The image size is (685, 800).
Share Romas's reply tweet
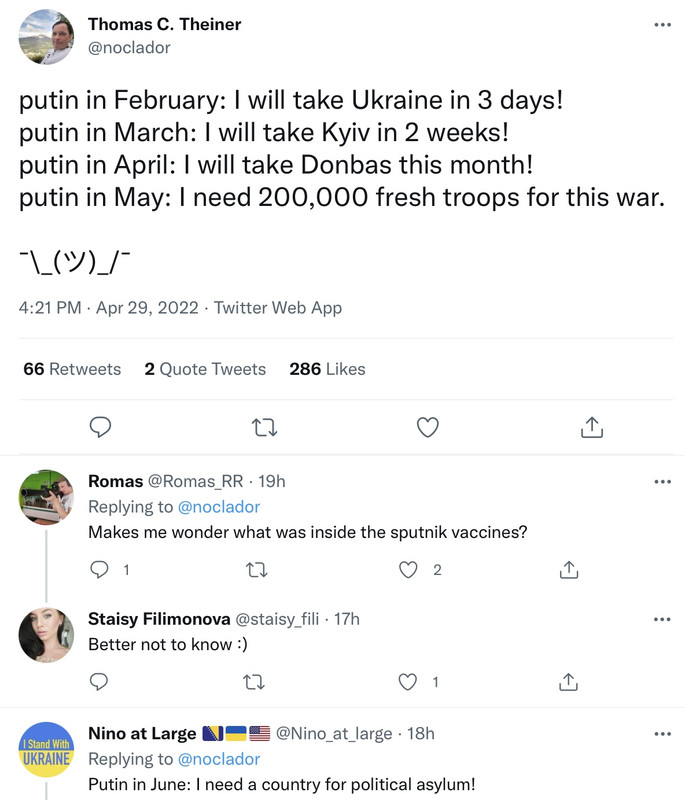click(568, 569)
